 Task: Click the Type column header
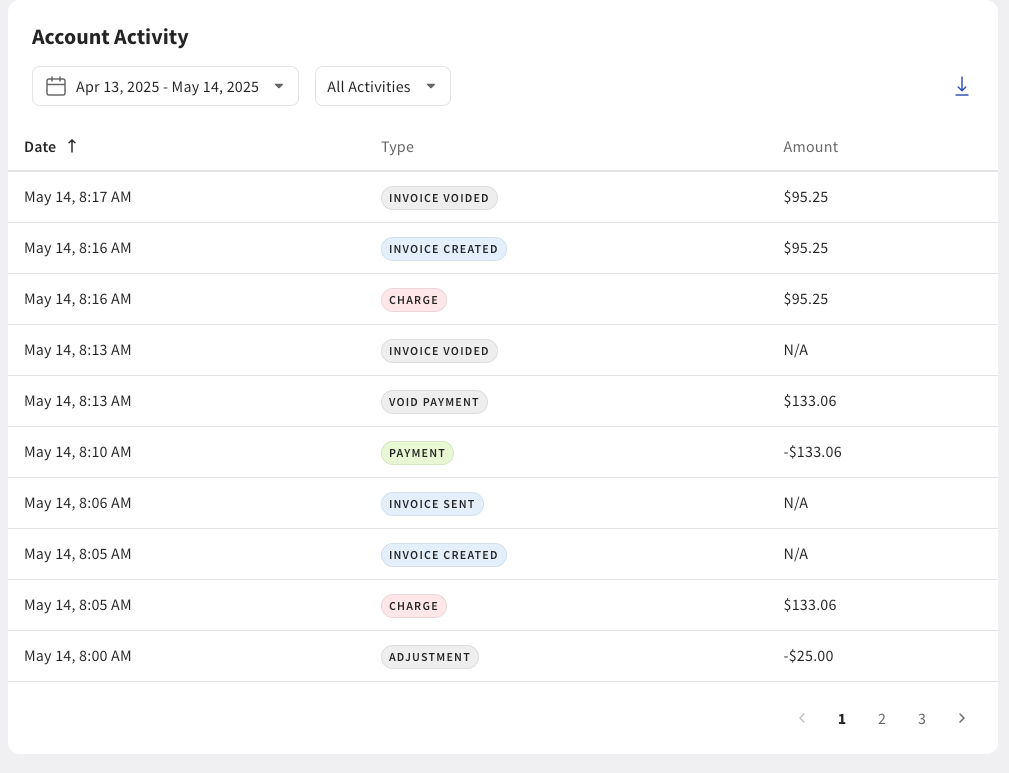pos(398,146)
